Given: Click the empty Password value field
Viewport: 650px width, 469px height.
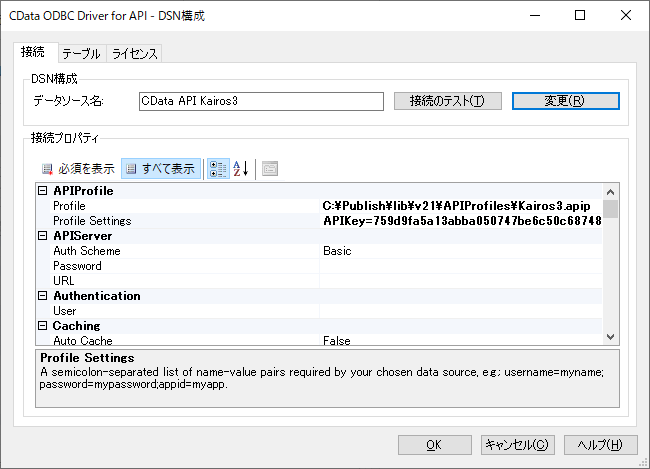Looking at the screenshot, I should pyautogui.click(x=461, y=266).
